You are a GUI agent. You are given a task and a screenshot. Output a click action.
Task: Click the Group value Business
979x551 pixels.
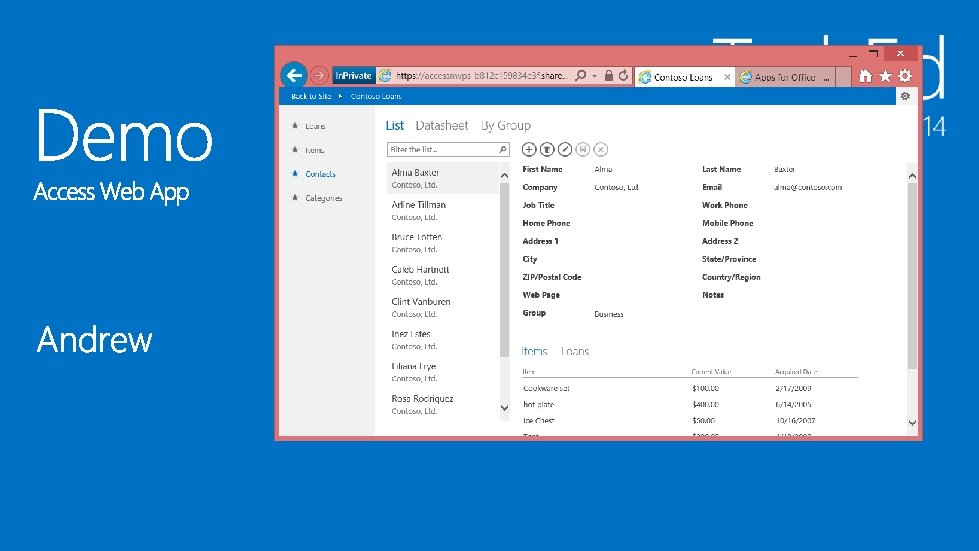click(609, 314)
